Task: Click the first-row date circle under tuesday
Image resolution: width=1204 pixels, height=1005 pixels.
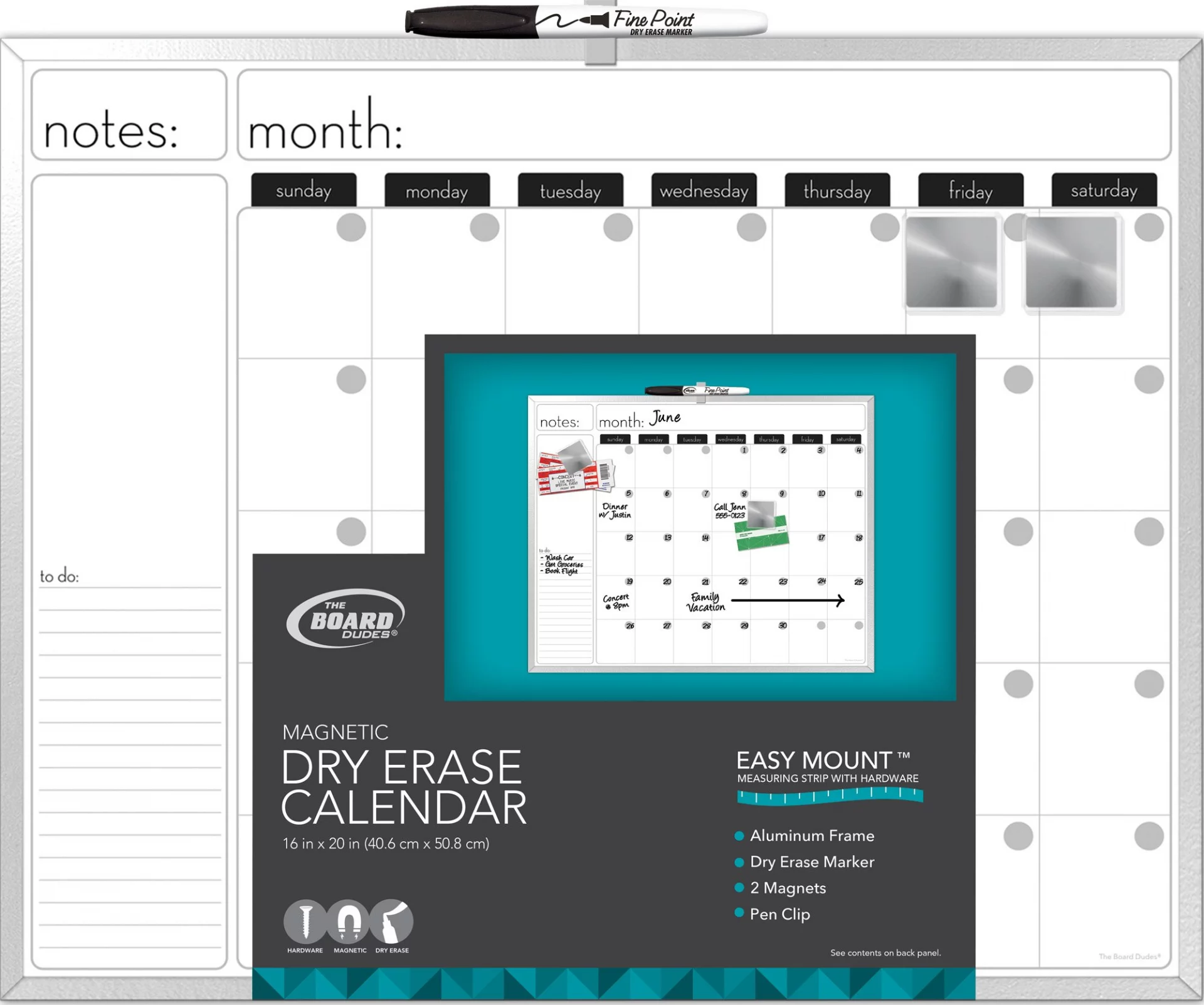Action: (x=618, y=227)
